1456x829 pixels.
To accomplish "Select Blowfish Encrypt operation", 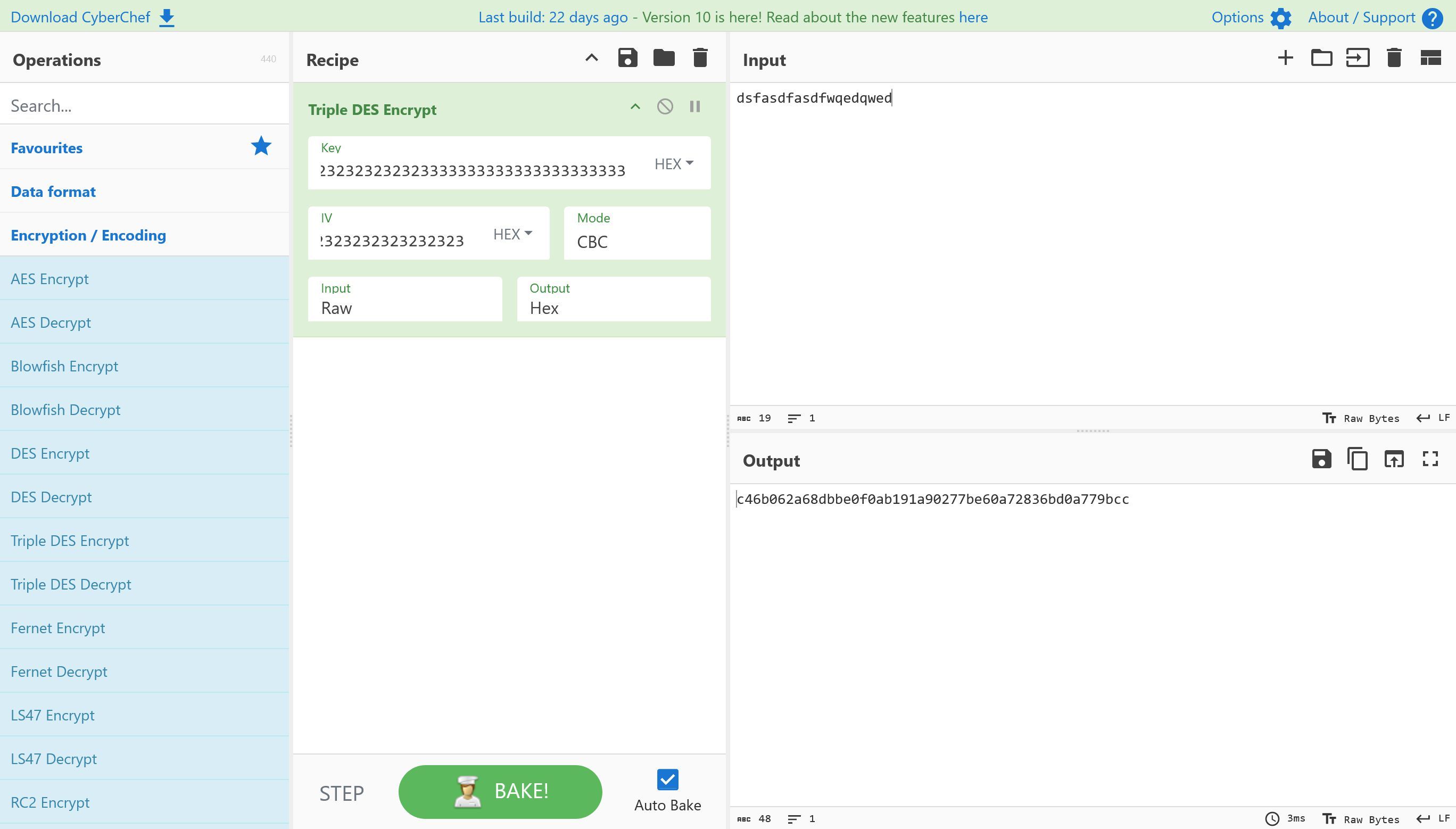I will 145,366.
